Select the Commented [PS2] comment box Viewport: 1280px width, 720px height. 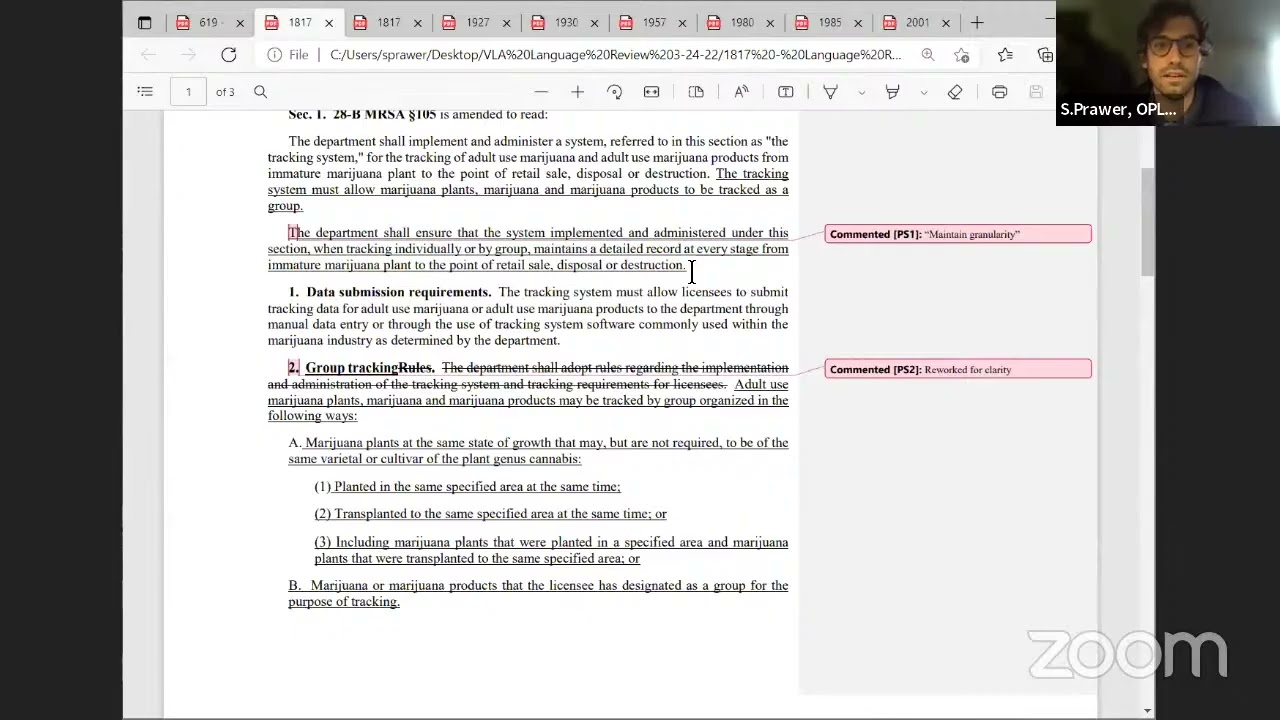(958, 370)
